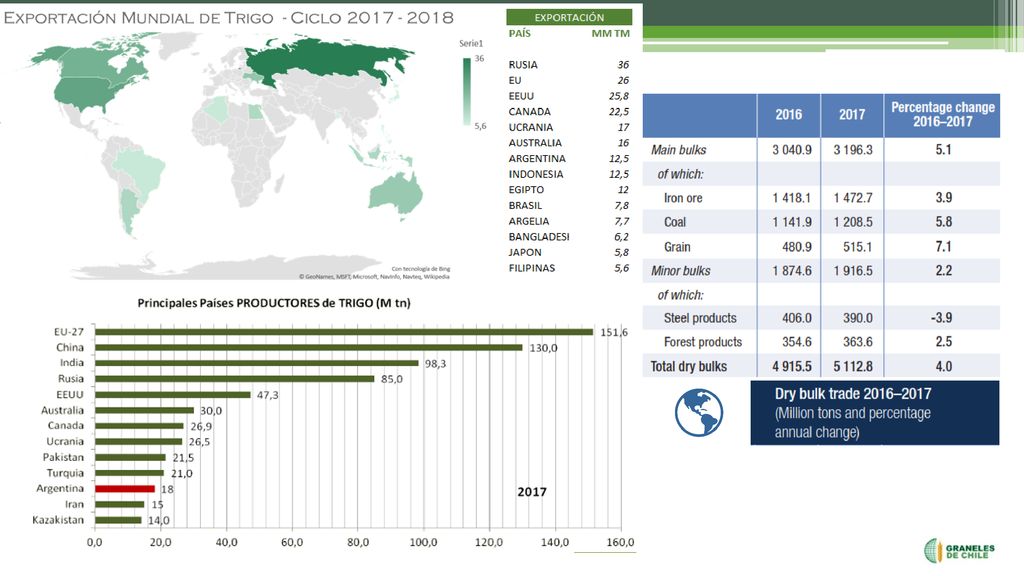The width and height of the screenshot is (1024, 576).
Task: Click the Minor bulks row label
Action: [x=680, y=271]
